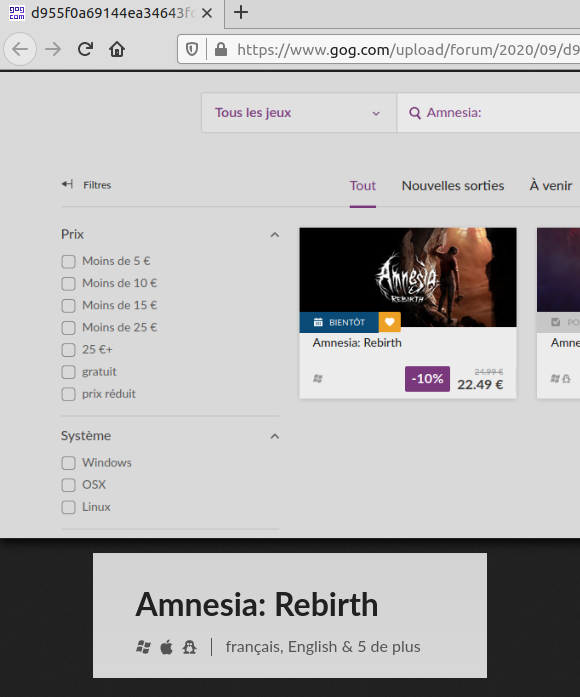The image size is (580, 697).
Task: Click the Windows icon in the bottom title panel
Action: [143, 647]
